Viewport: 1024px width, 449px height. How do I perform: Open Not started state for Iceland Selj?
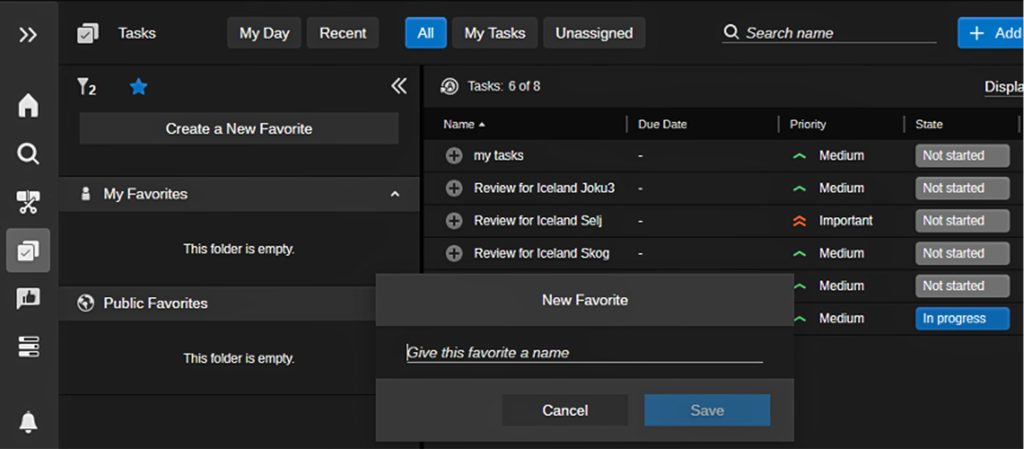(x=962, y=221)
